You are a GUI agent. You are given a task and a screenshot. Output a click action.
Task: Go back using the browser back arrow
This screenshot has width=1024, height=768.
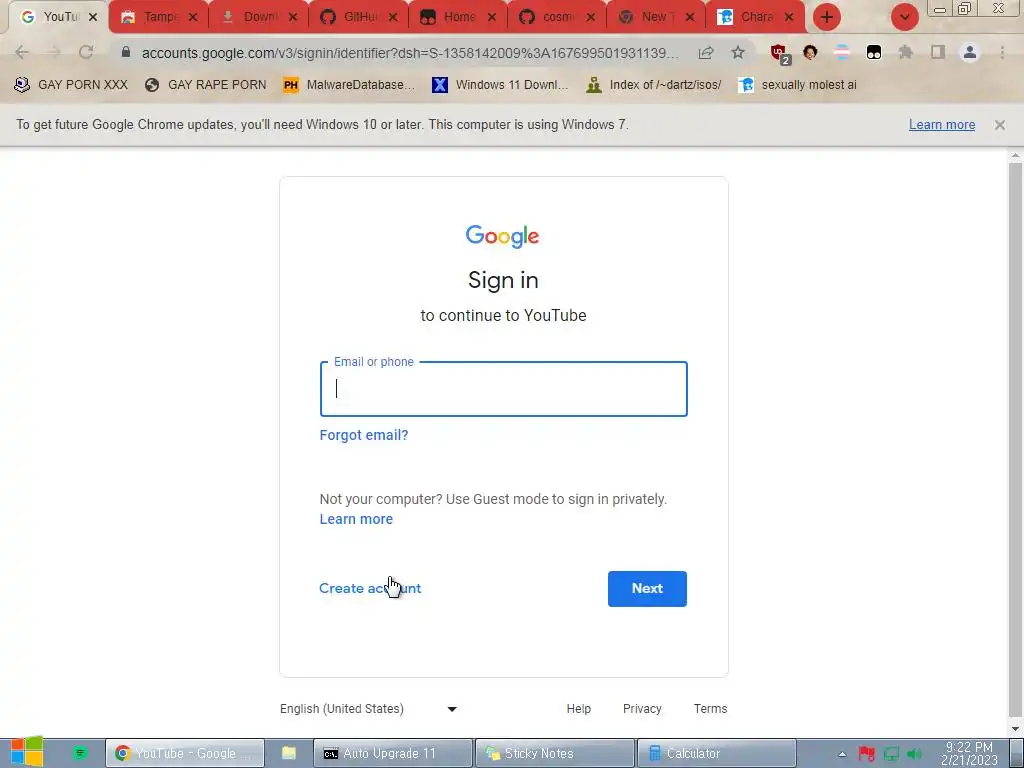coord(22,52)
